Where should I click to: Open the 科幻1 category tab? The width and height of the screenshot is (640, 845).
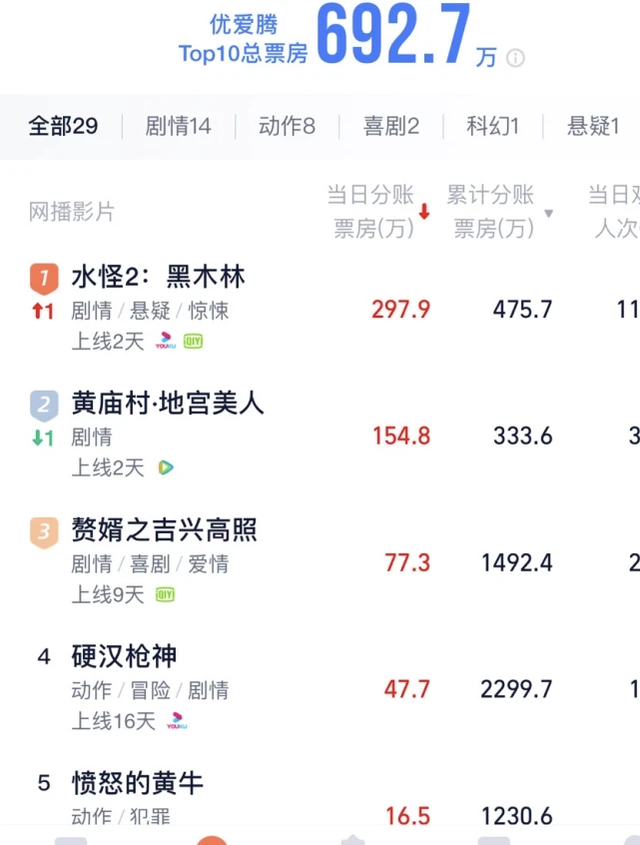493,126
